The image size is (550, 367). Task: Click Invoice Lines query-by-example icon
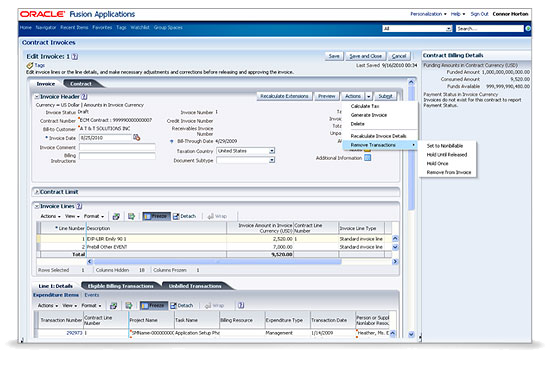(116, 216)
